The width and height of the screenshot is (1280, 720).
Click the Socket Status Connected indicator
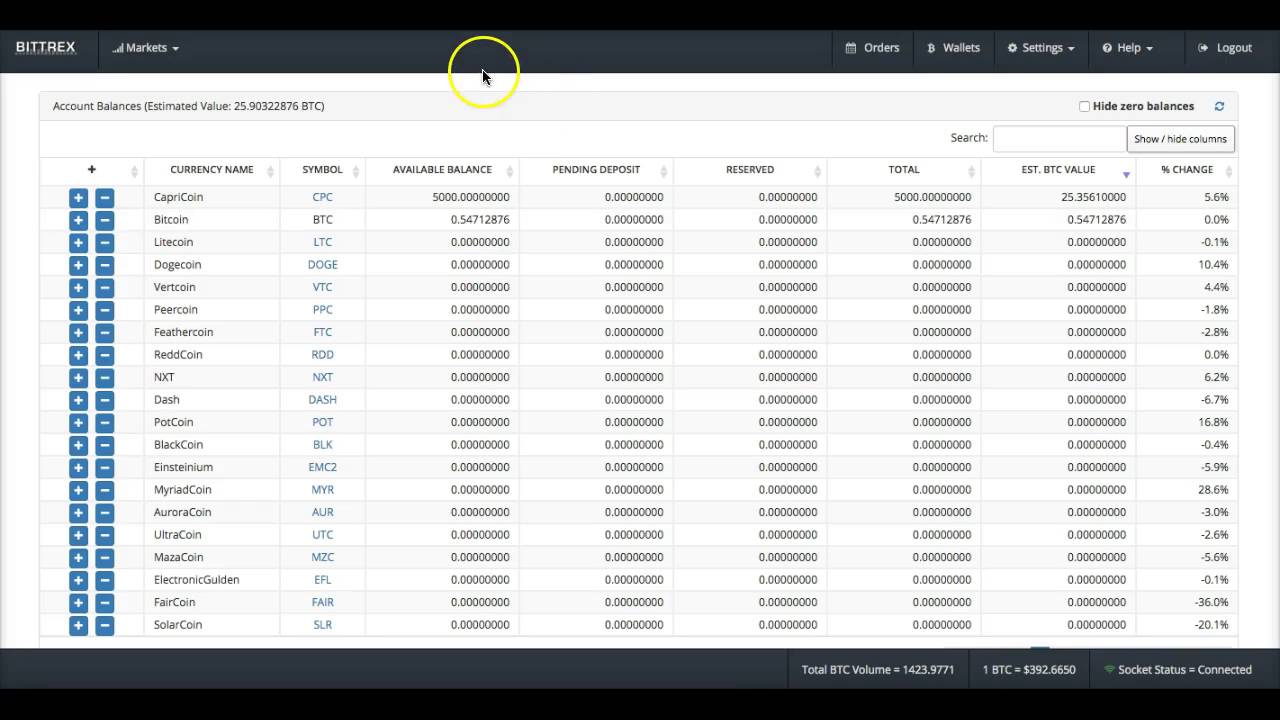[x=1177, y=670]
